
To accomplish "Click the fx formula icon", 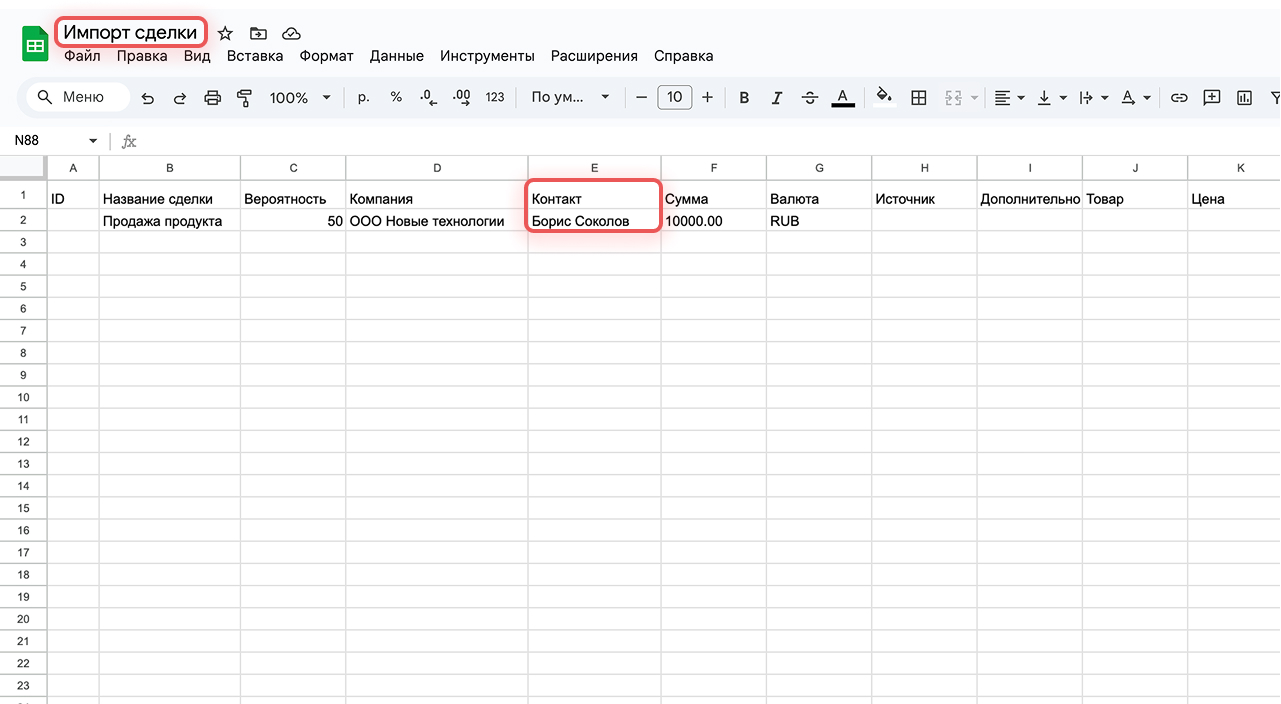I will coord(129,141).
